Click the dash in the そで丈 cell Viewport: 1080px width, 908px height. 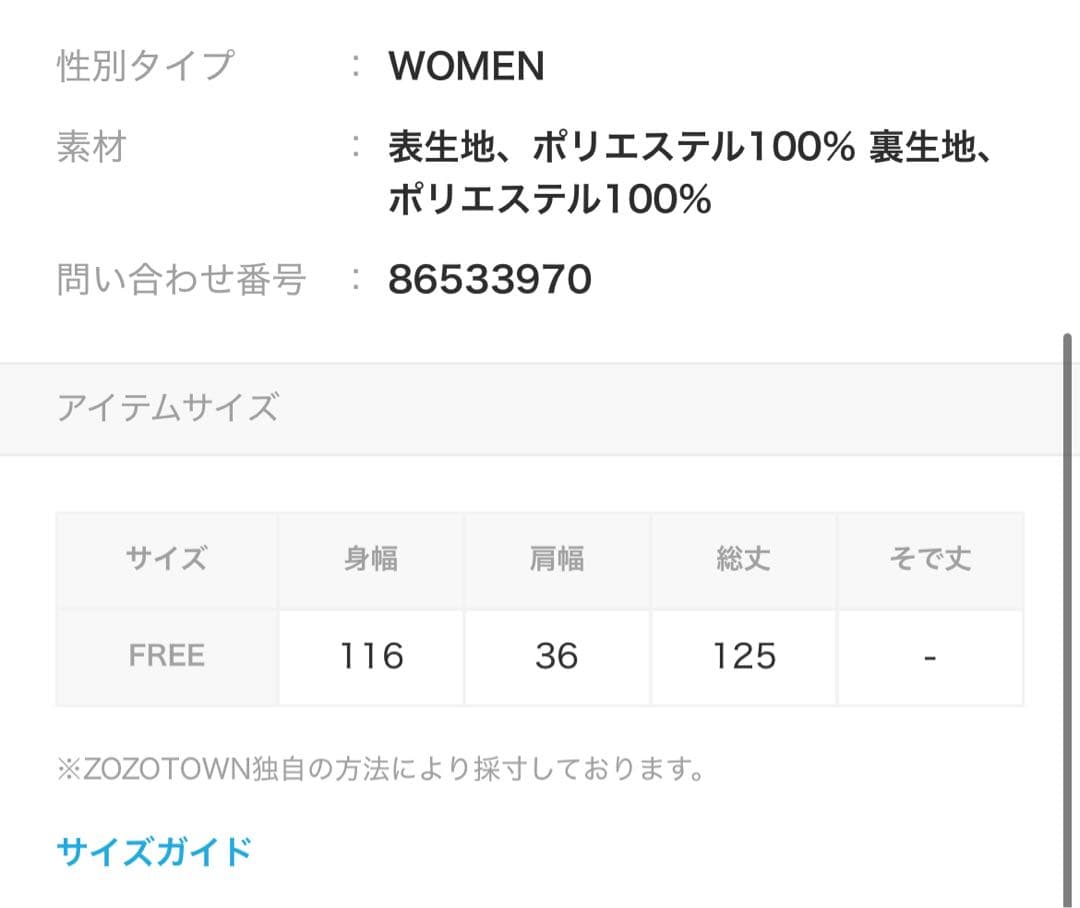click(x=930, y=657)
